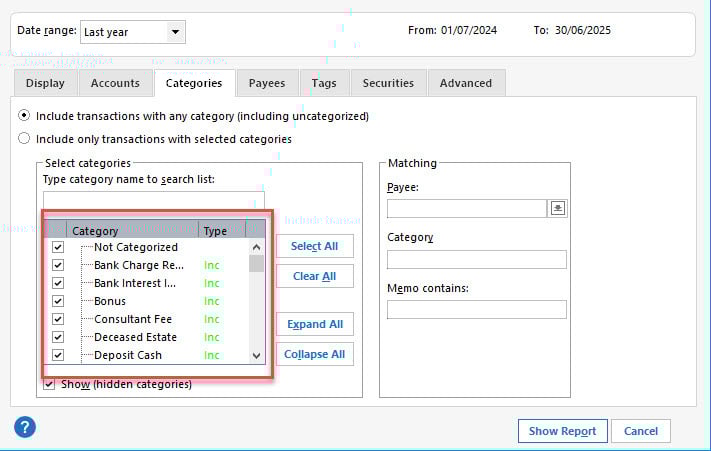Switch to the Accounts tab

click(115, 83)
